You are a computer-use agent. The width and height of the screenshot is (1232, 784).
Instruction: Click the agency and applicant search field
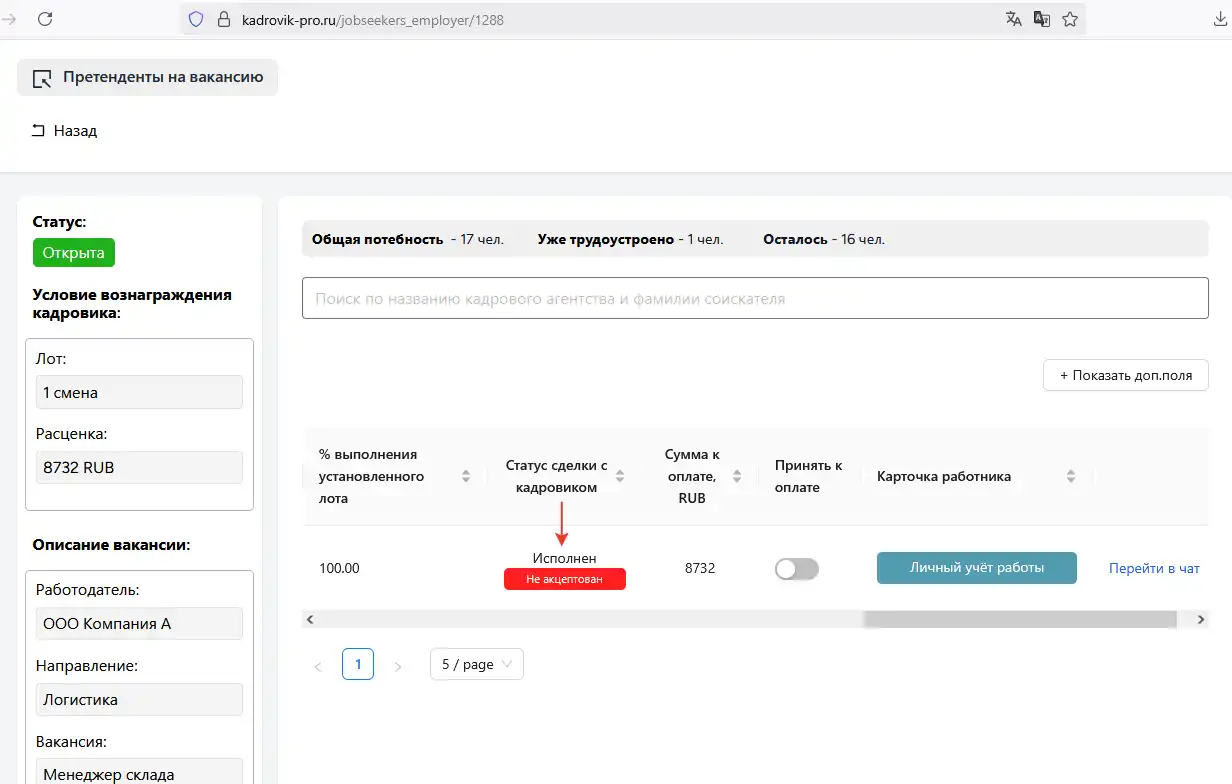[755, 298]
